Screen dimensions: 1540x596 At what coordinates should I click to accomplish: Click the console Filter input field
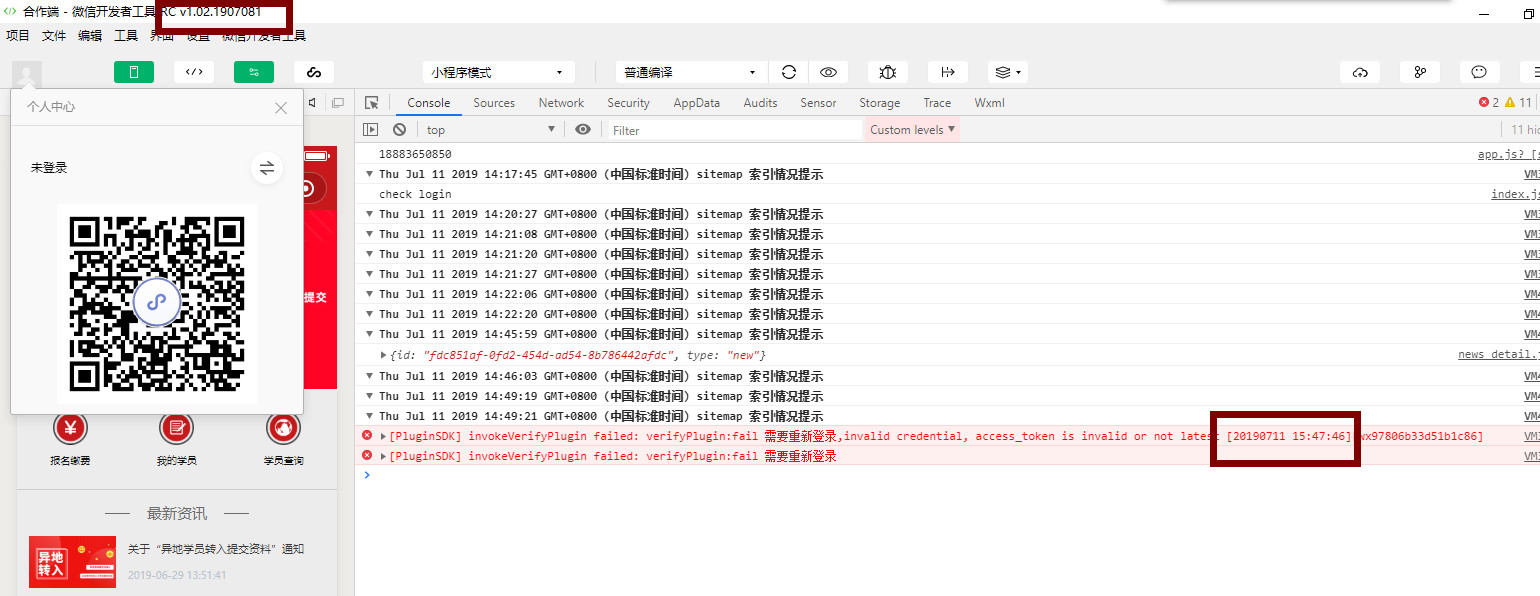point(733,130)
